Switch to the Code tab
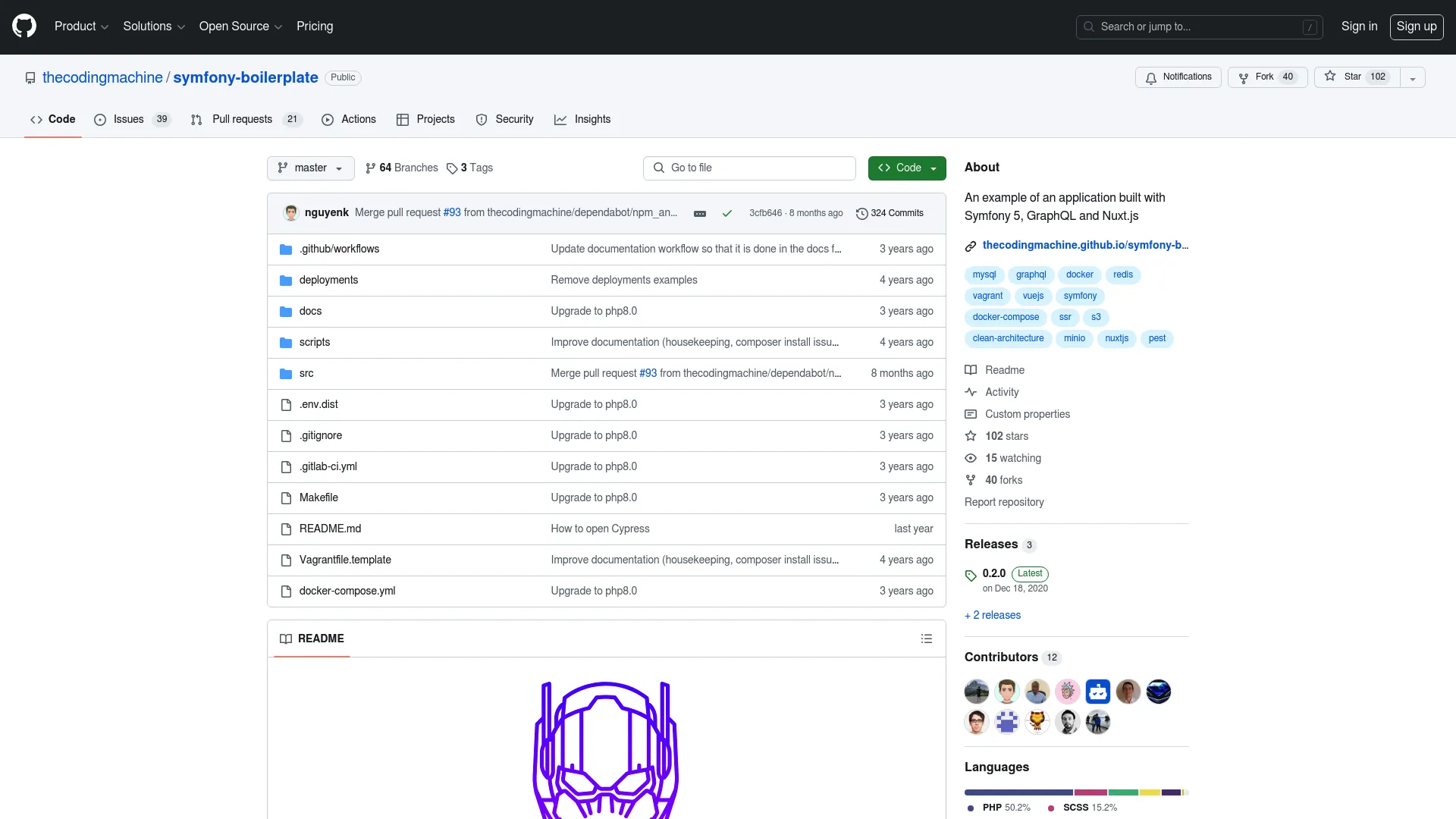The width and height of the screenshot is (1456, 819). pyautogui.click(x=53, y=120)
